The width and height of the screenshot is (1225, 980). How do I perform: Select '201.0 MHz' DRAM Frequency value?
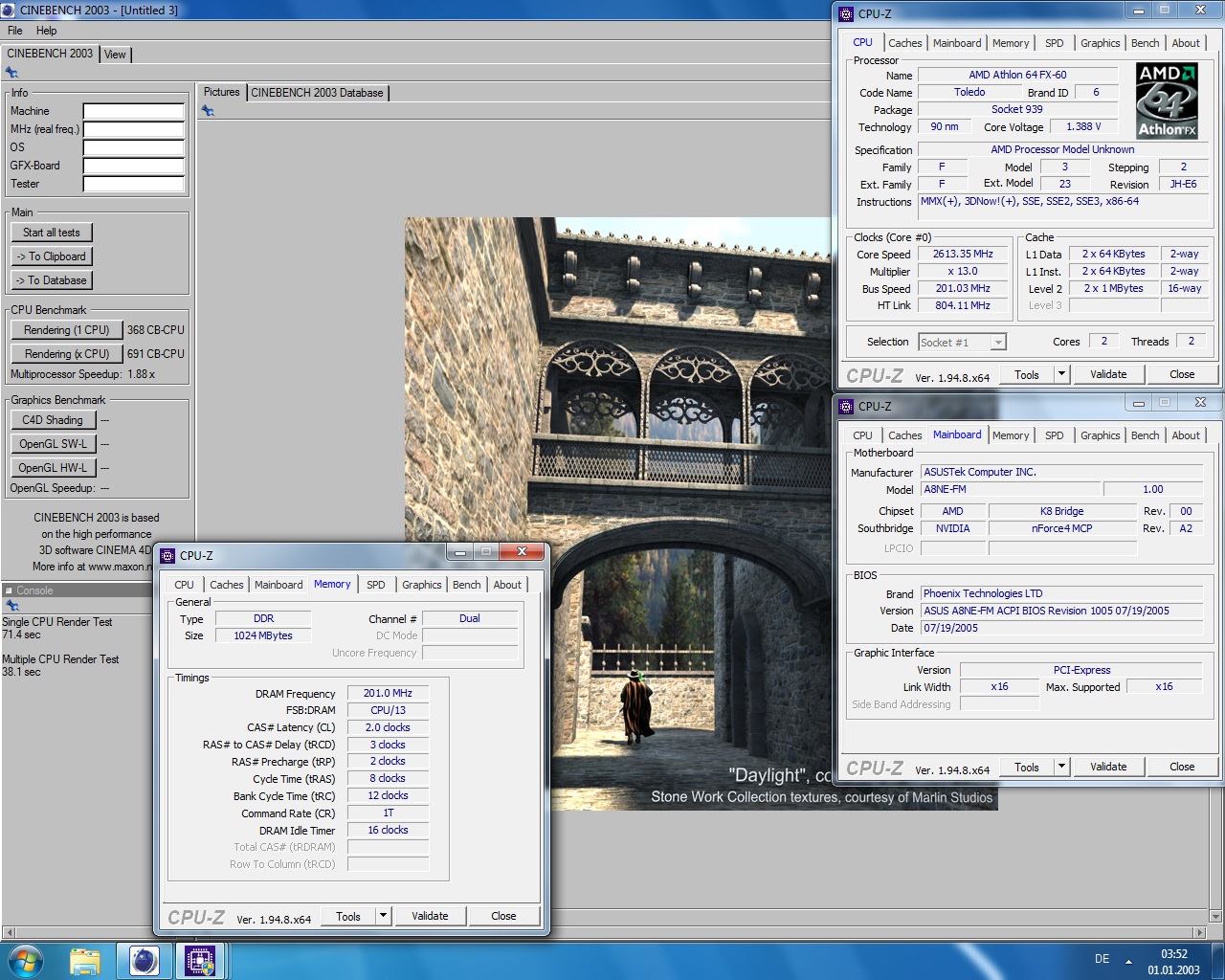(388, 693)
